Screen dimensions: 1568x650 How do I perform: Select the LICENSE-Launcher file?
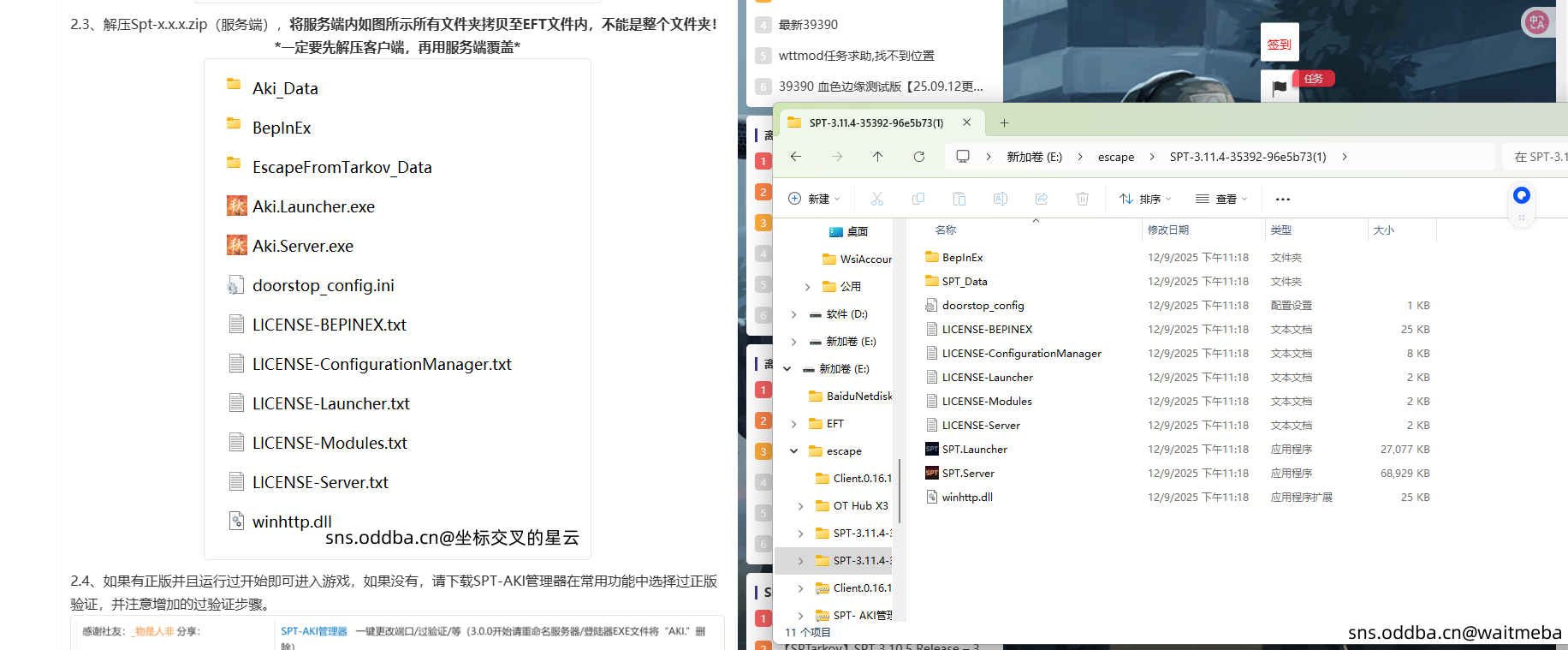(x=979, y=377)
